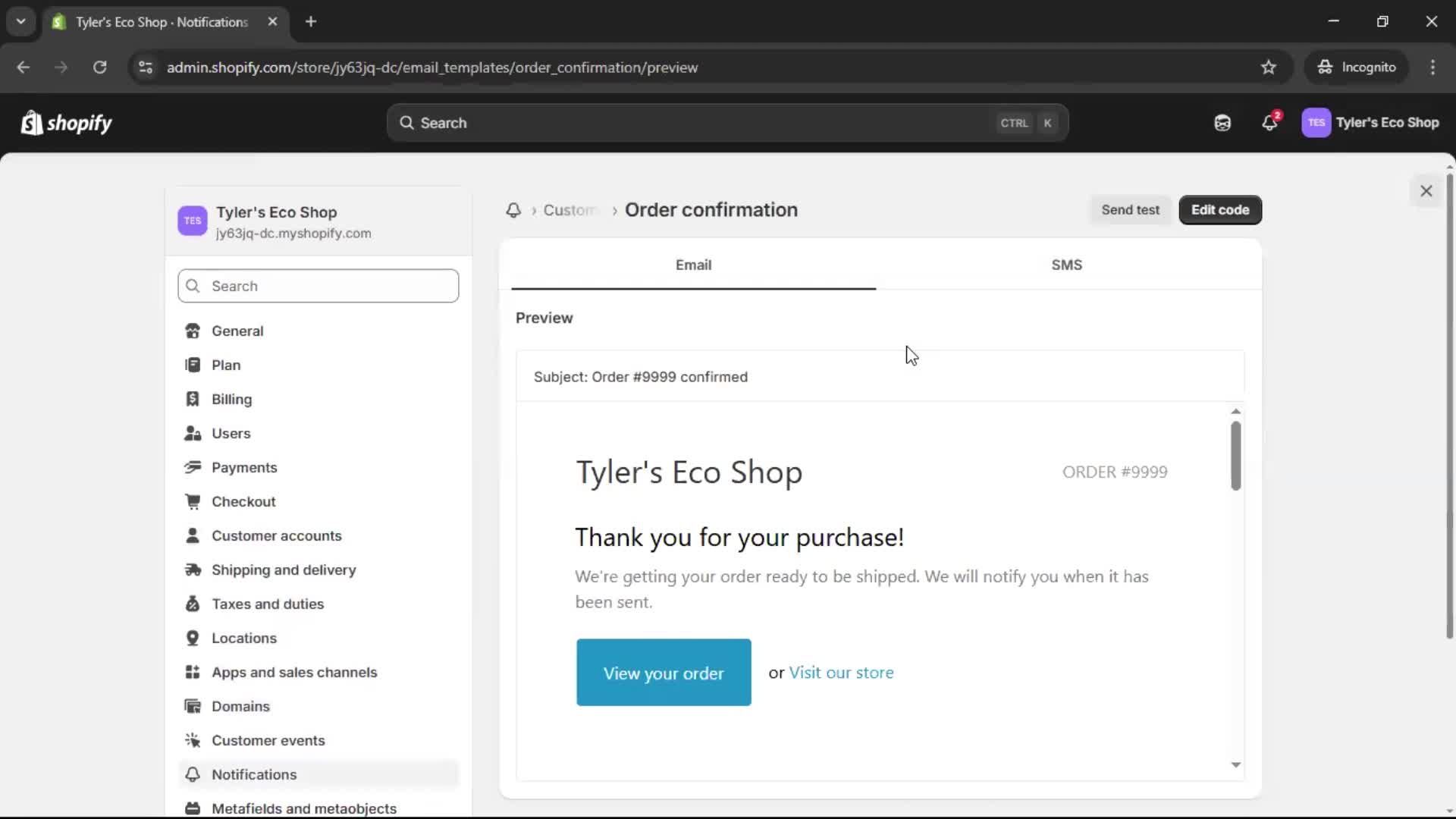The width and height of the screenshot is (1456, 819).
Task: Open the browser tab search dropdown
Action: point(20,21)
